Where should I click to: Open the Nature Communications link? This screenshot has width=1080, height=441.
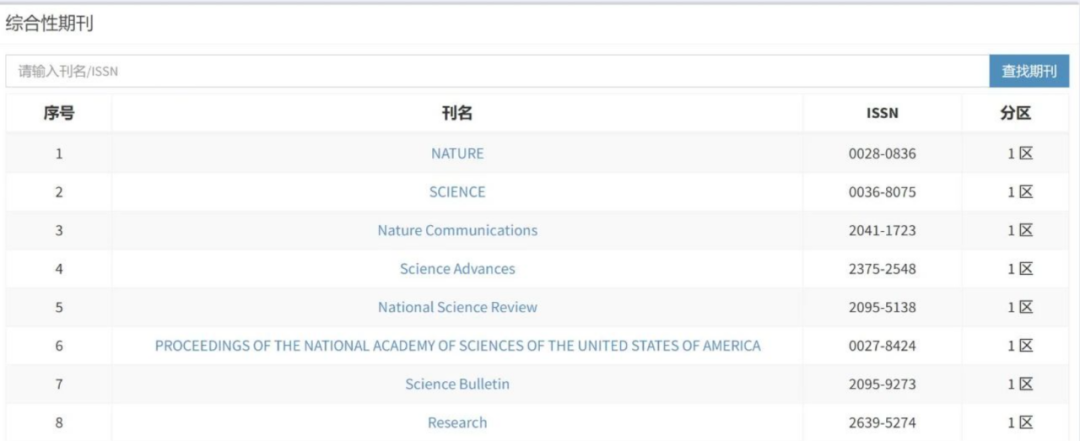457,230
